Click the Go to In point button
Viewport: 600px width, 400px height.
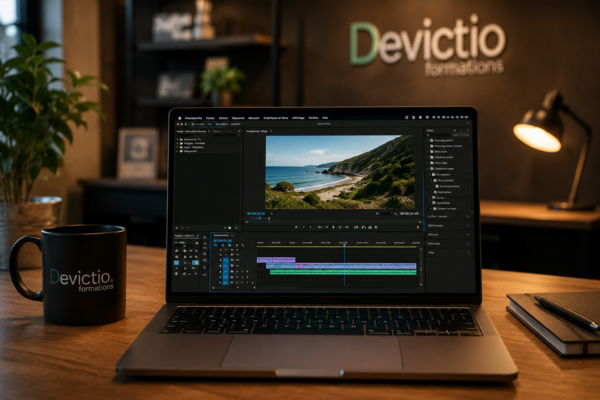tap(320, 227)
